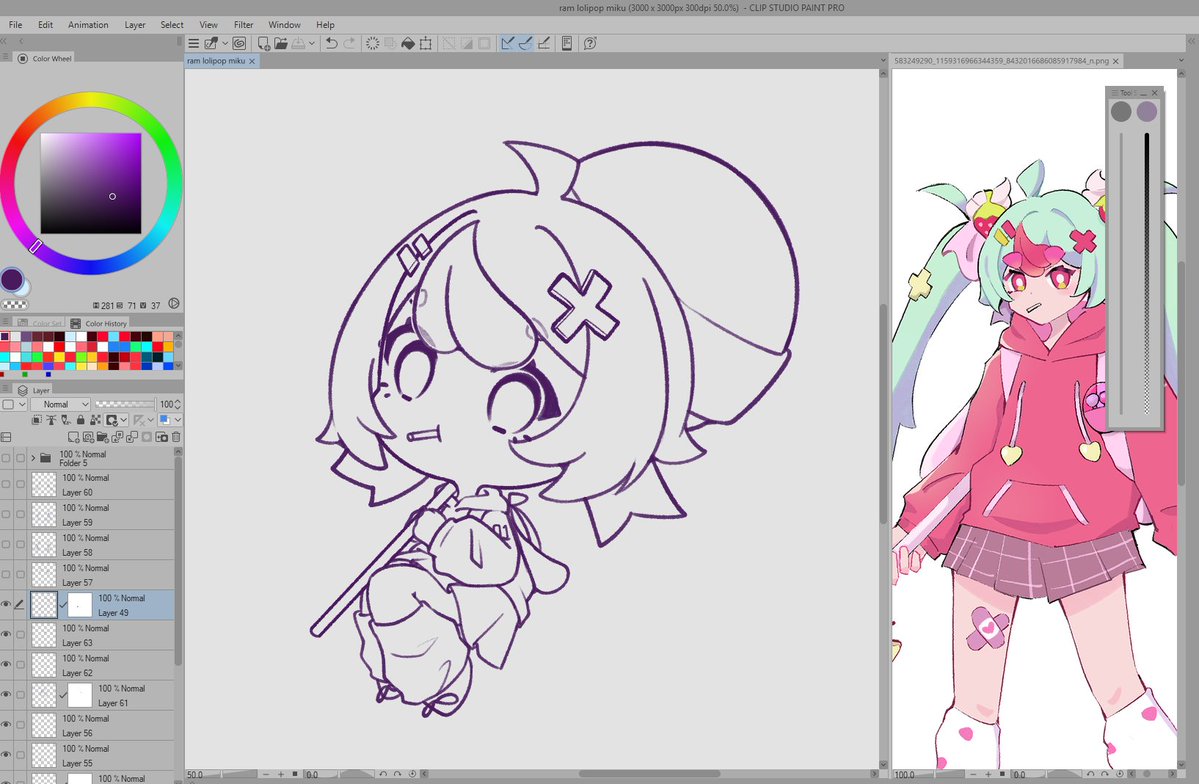Expand Folder 5 in layer list
1199x784 pixels.
[33, 458]
